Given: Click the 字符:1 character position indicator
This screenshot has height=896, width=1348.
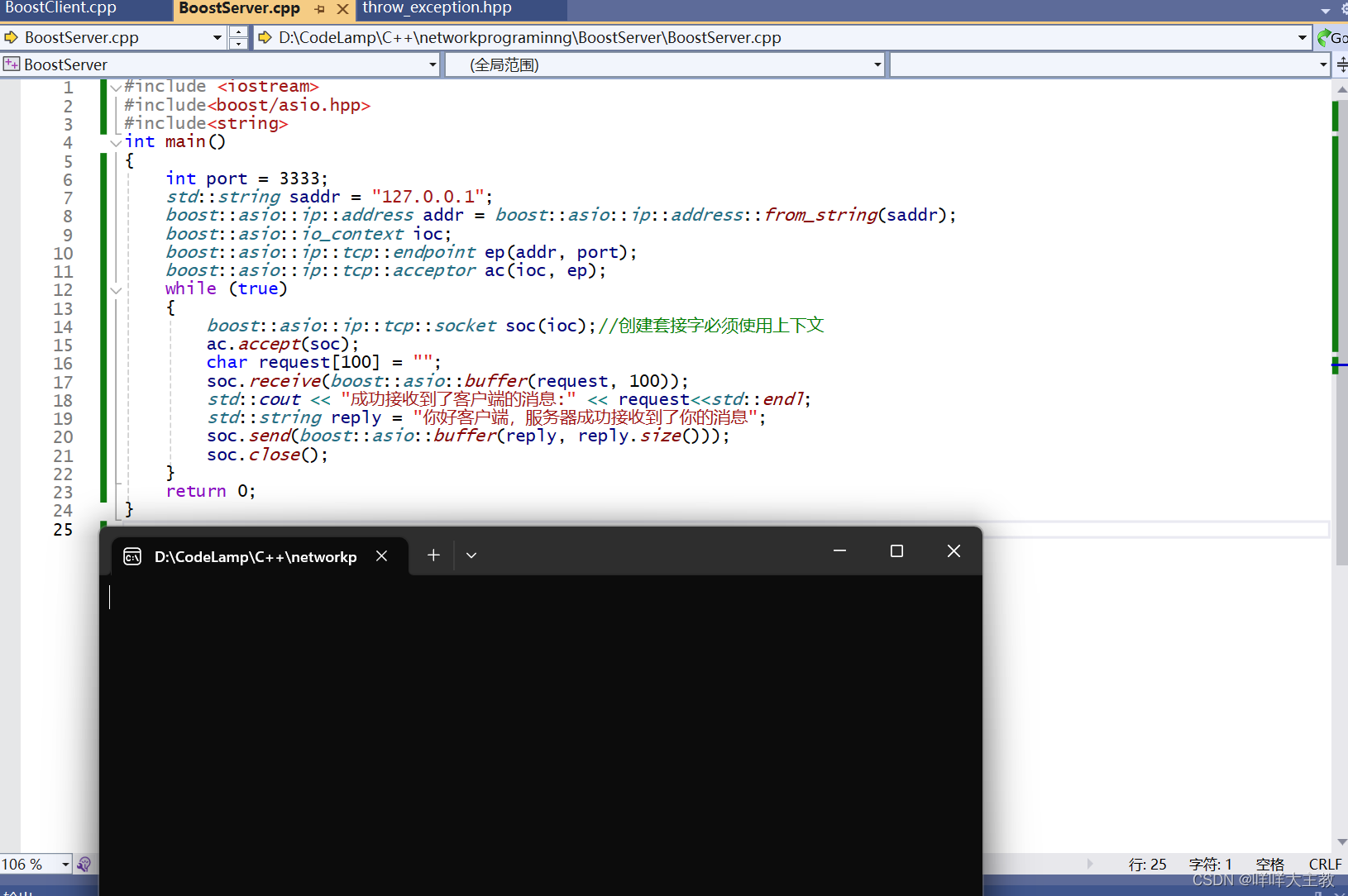Looking at the screenshot, I should pos(1211,864).
